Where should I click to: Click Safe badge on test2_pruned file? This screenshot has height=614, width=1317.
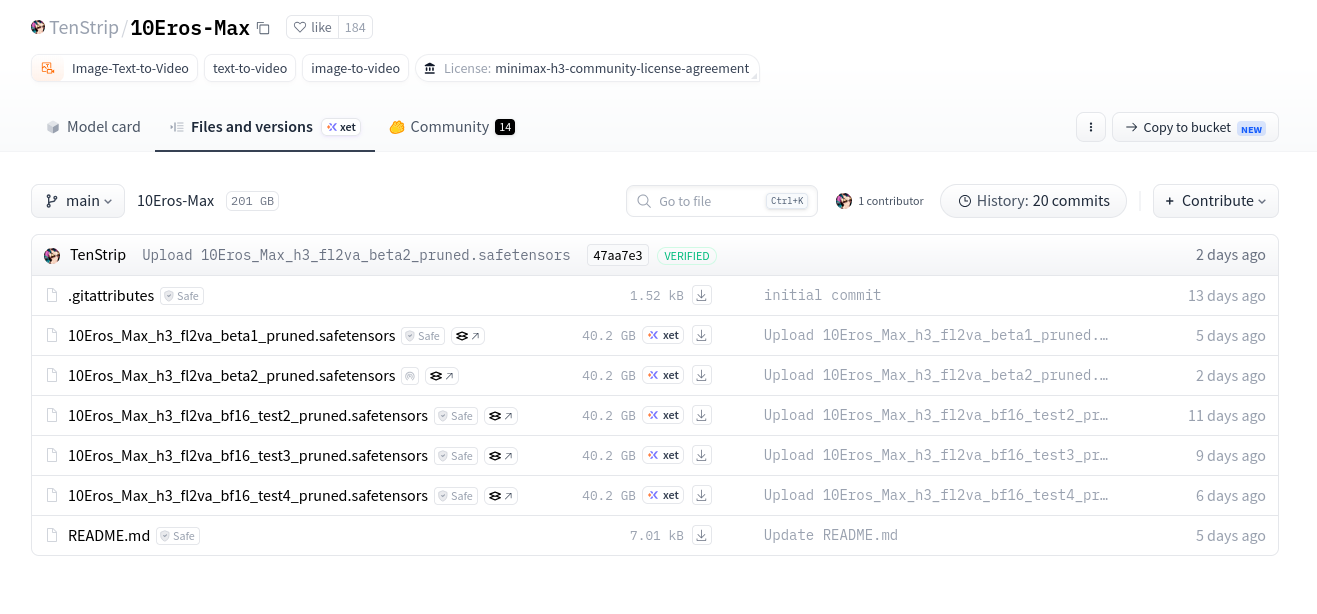tap(456, 416)
